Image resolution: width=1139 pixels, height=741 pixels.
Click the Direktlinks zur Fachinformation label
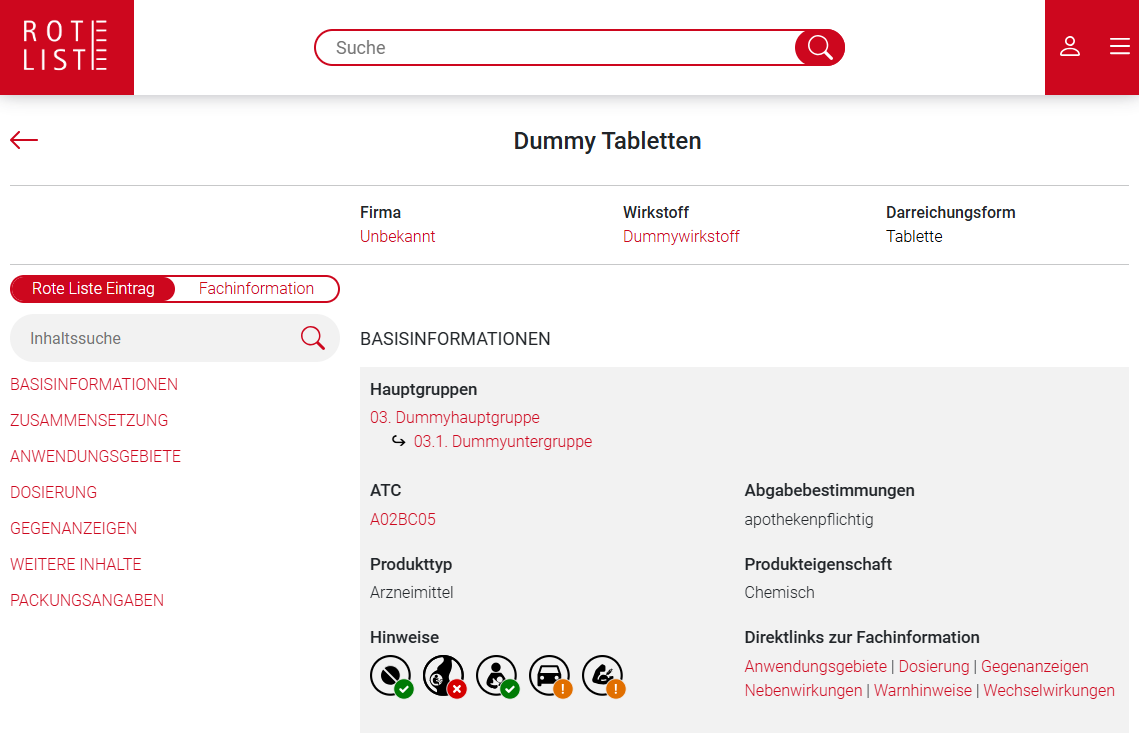click(x=862, y=637)
